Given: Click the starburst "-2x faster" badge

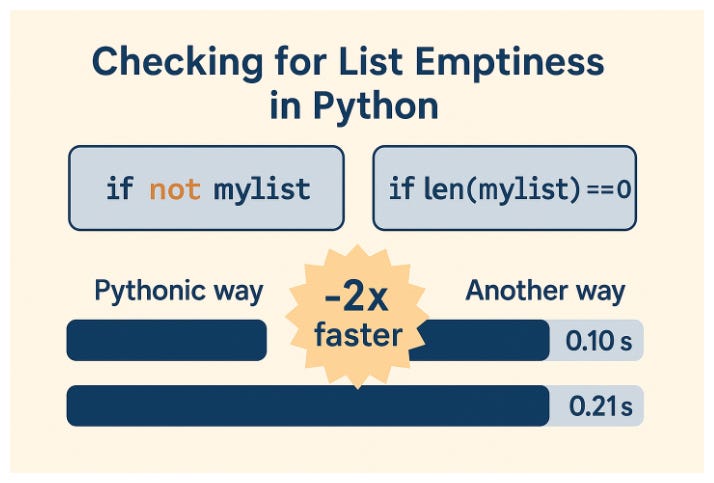Looking at the screenshot, I should coord(356,314).
